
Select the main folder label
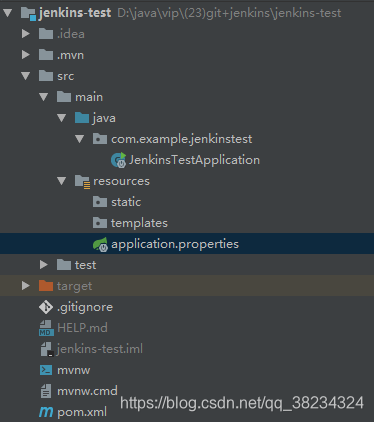point(89,97)
